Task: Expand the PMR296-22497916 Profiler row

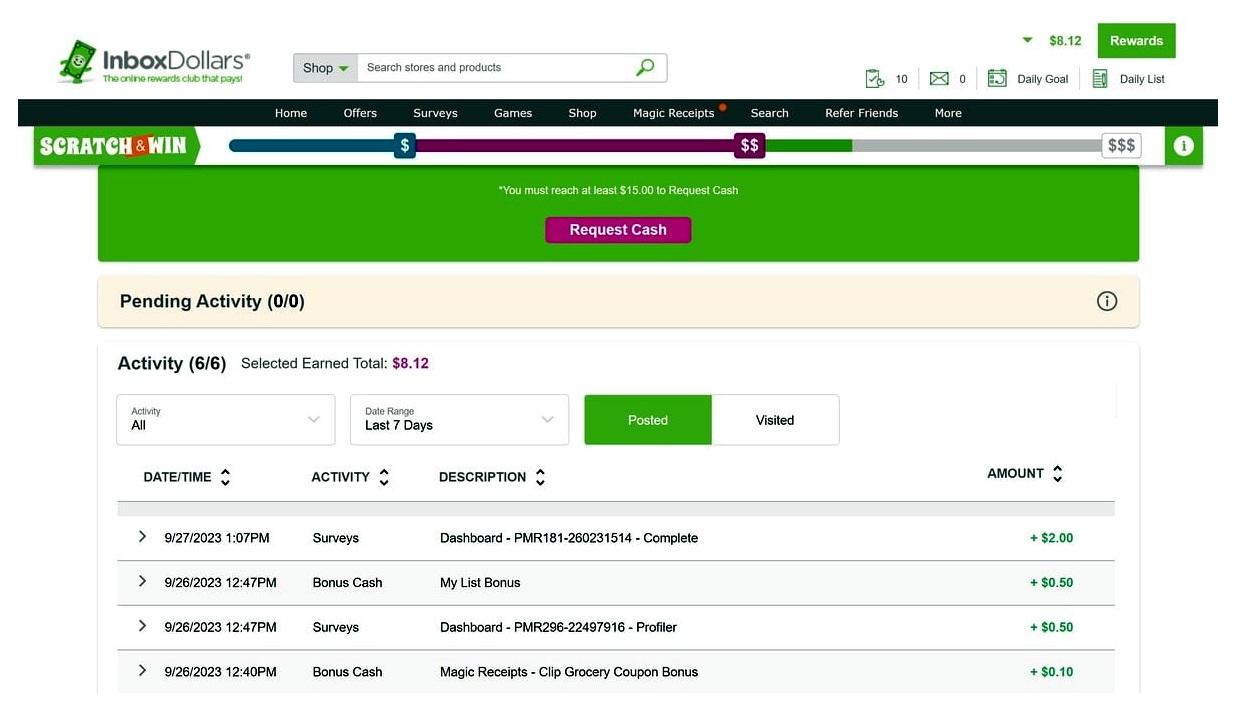Action: click(142, 626)
